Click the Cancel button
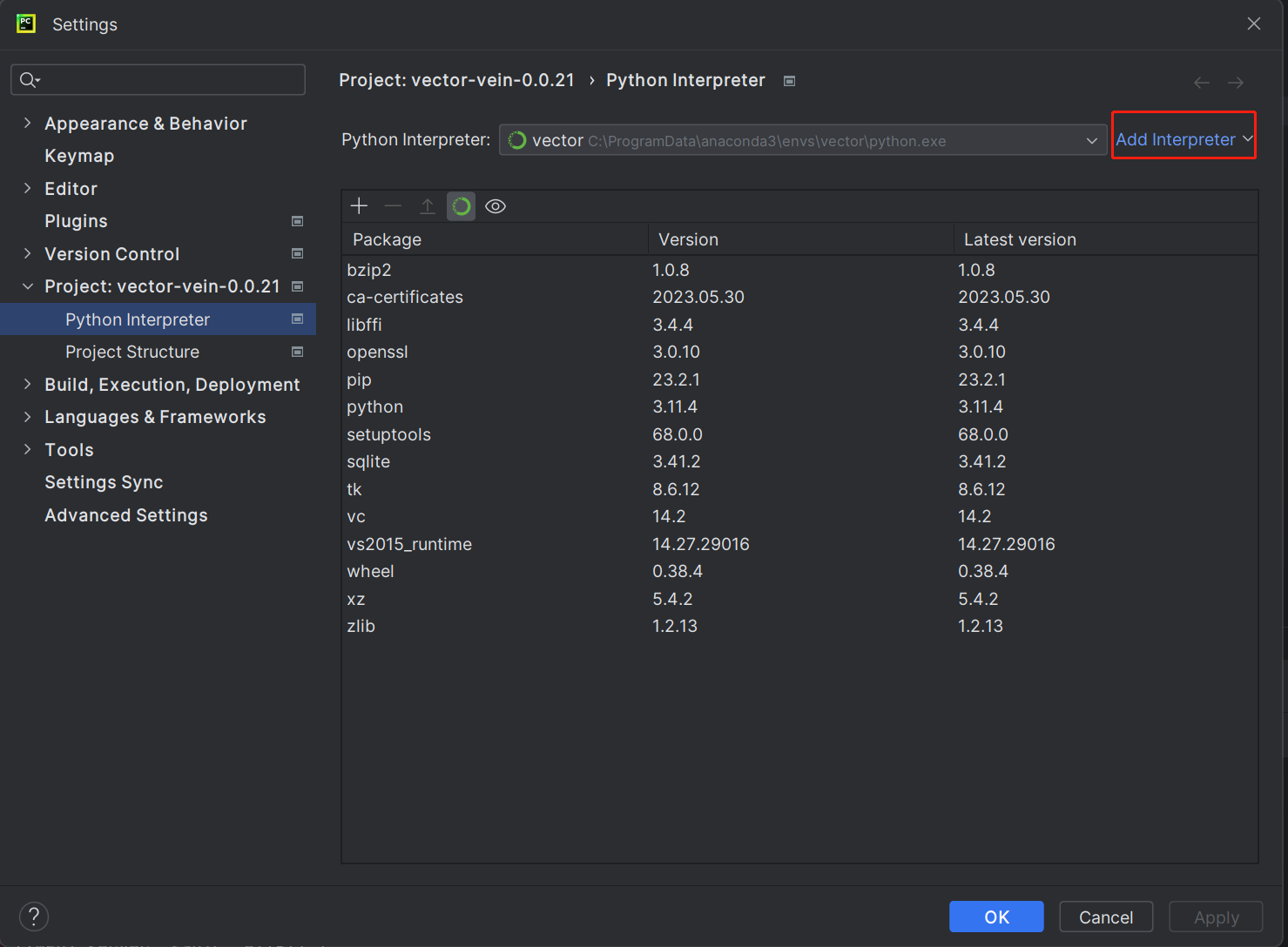Screen dimensions: 1288x947 [x=1106, y=917]
